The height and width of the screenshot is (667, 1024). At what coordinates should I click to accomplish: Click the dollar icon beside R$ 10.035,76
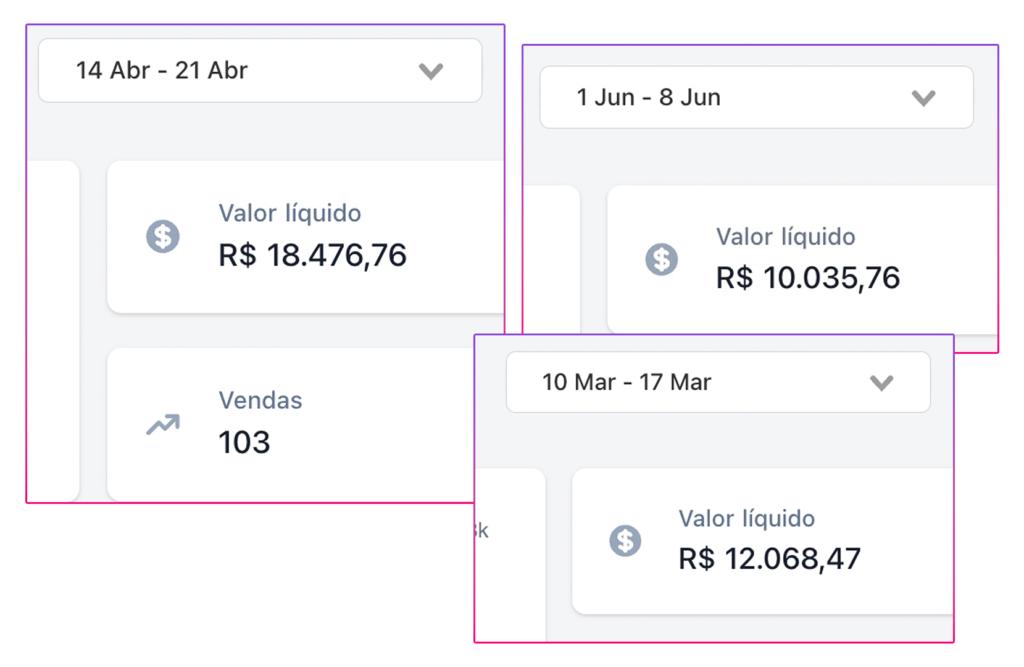click(660, 259)
